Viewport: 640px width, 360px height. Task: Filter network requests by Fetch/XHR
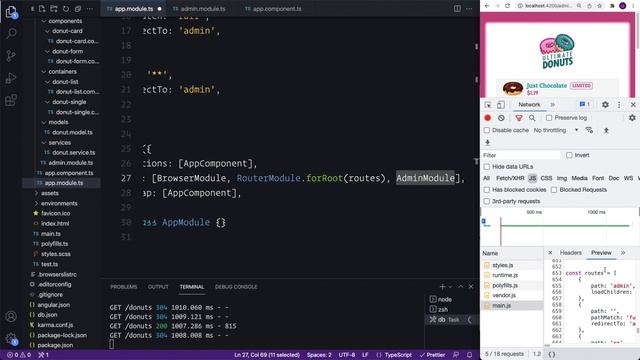510,178
